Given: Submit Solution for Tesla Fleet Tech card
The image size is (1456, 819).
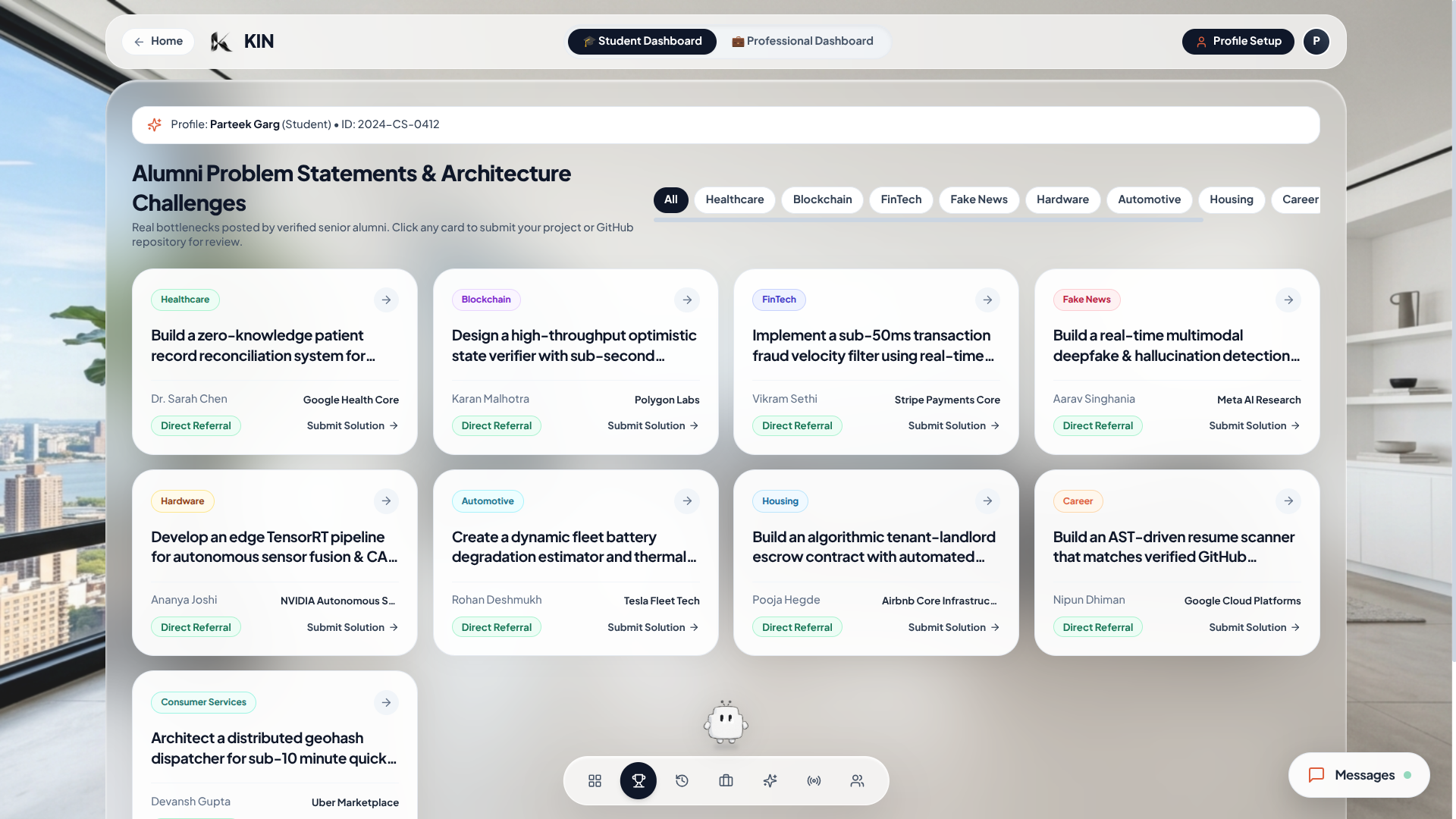Looking at the screenshot, I should (653, 628).
